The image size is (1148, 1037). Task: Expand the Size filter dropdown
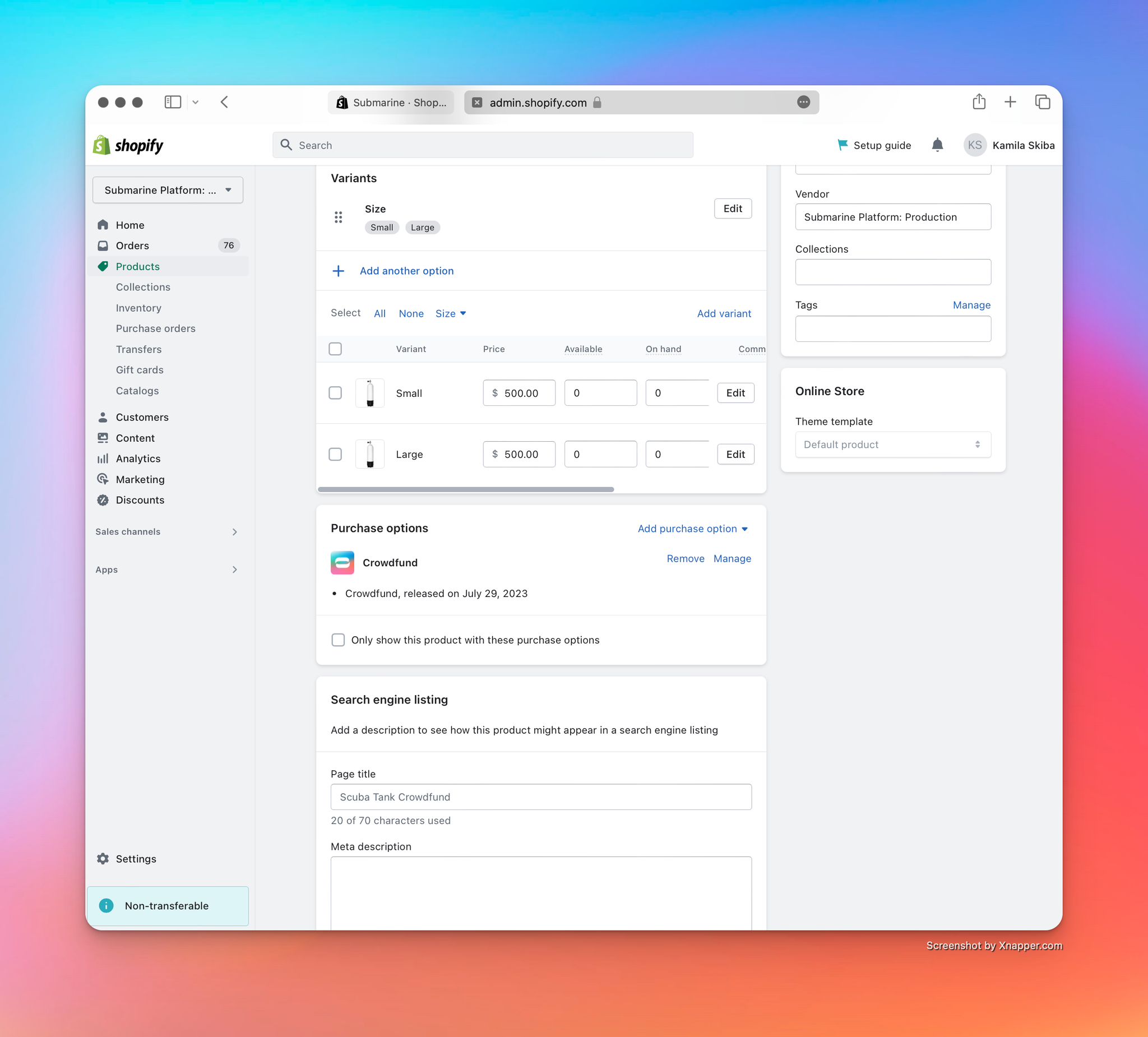[450, 313]
